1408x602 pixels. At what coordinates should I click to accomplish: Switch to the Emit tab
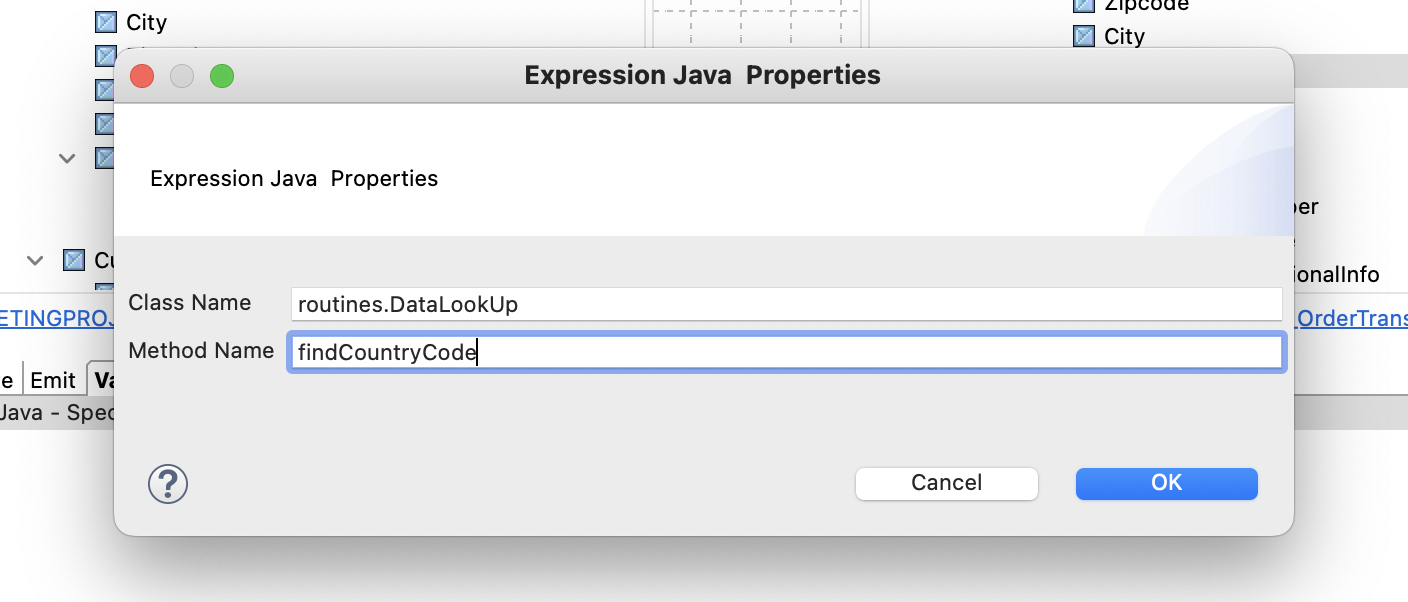click(x=52, y=380)
